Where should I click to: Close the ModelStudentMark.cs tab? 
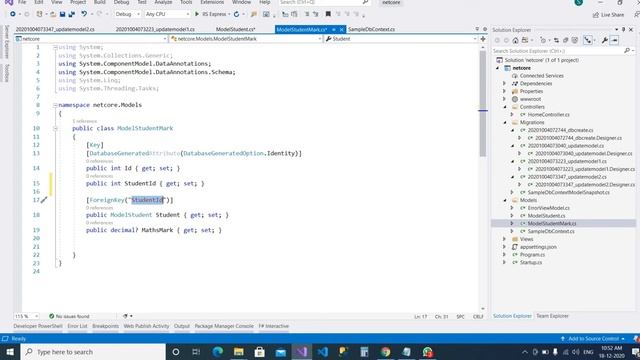pyautogui.click(x=342, y=29)
